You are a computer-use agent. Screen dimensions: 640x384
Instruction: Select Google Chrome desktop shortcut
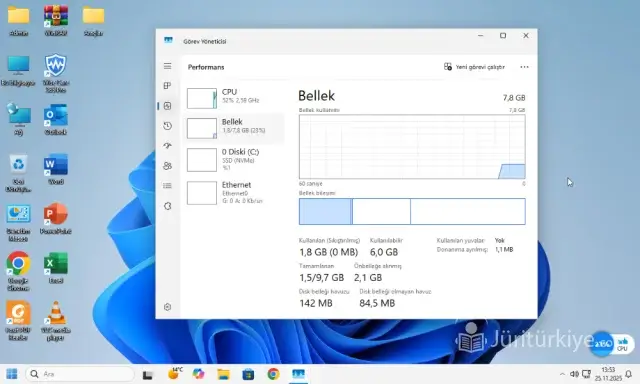pos(18,272)
